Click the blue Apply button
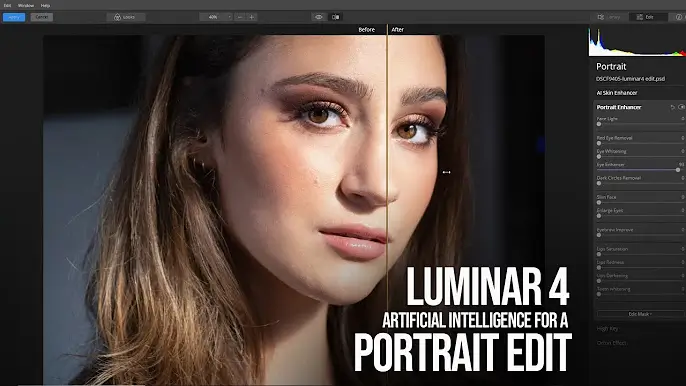The width and height of the screenshot is (686, 386). click(x=14, y=17)
